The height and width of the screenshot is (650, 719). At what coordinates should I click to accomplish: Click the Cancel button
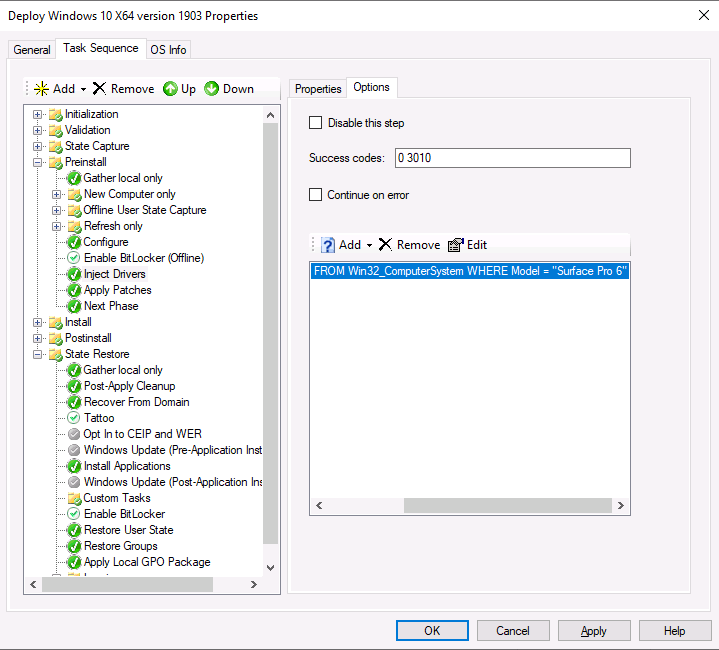pyautogui.click(x=513, y=631)
